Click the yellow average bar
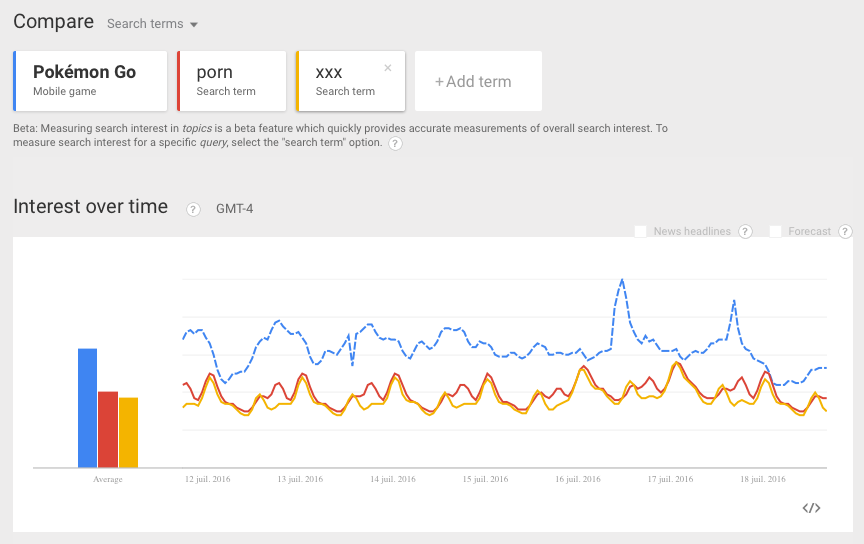The image size is (864, 544). 128,432
